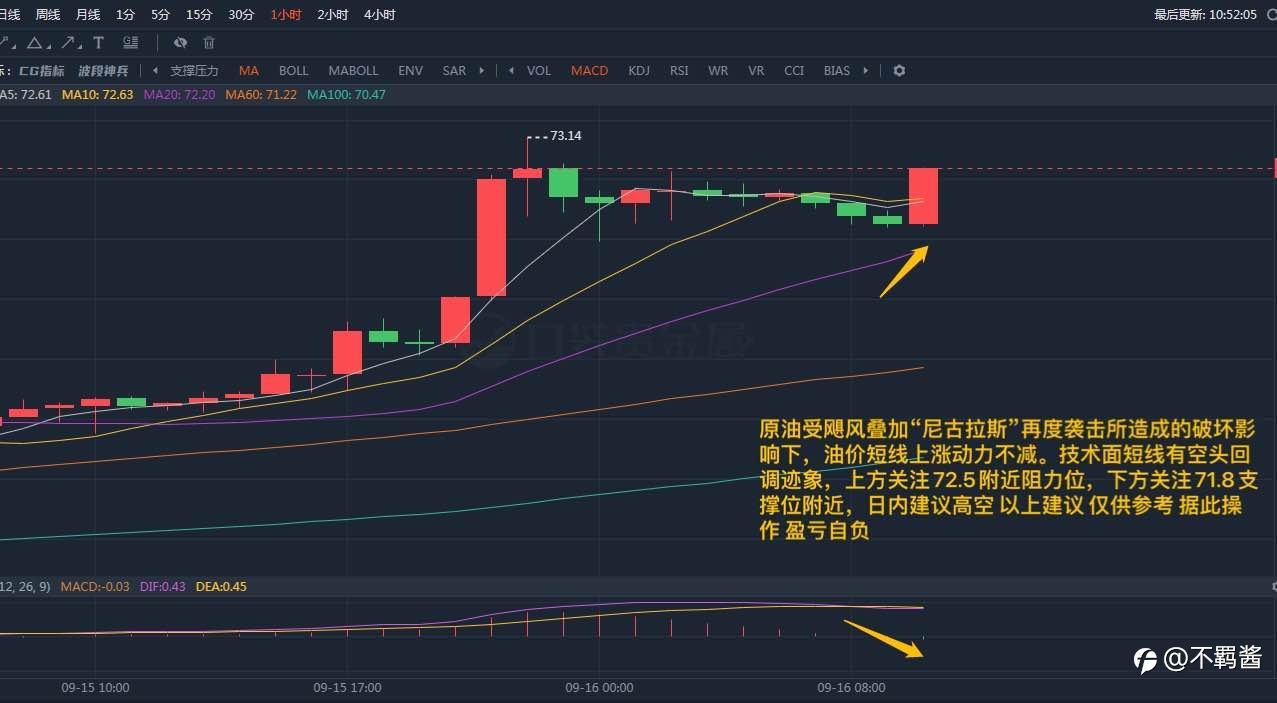Click the DIF:0.43 readout
The width and height of the screenshot is (1277, 703).
[x=163, y=587]
